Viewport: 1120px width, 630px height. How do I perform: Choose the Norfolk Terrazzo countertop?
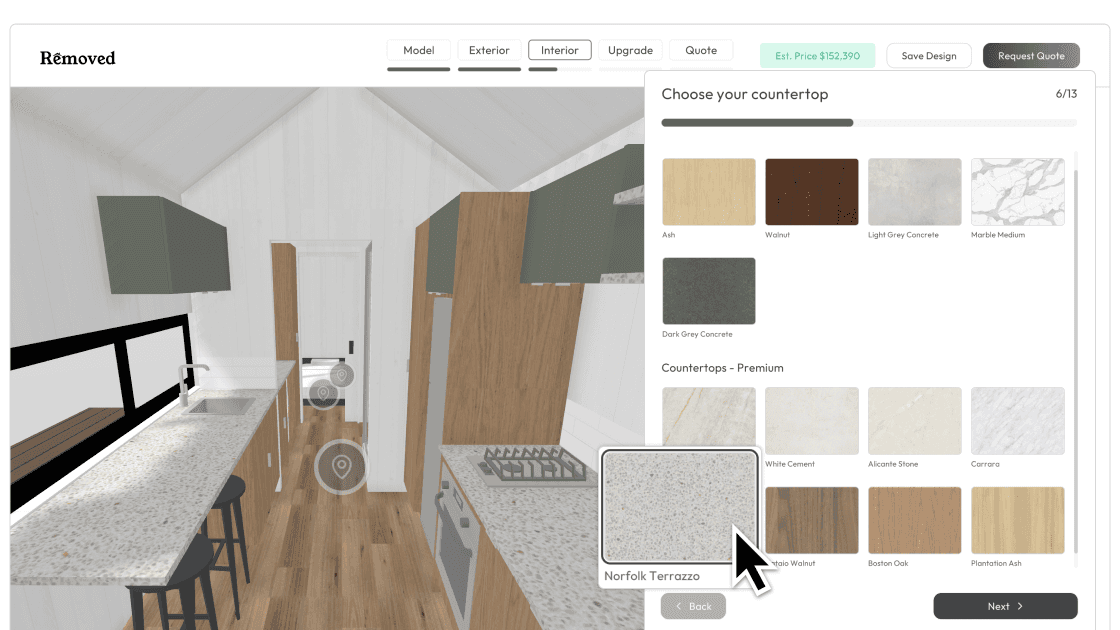[x=680, y=508]
